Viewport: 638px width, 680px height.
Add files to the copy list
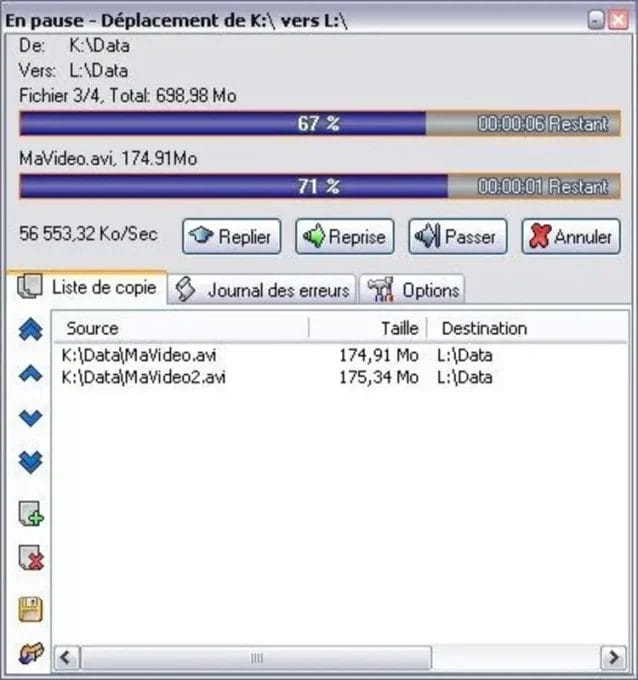pyautogui.click(x=31, y=516)
